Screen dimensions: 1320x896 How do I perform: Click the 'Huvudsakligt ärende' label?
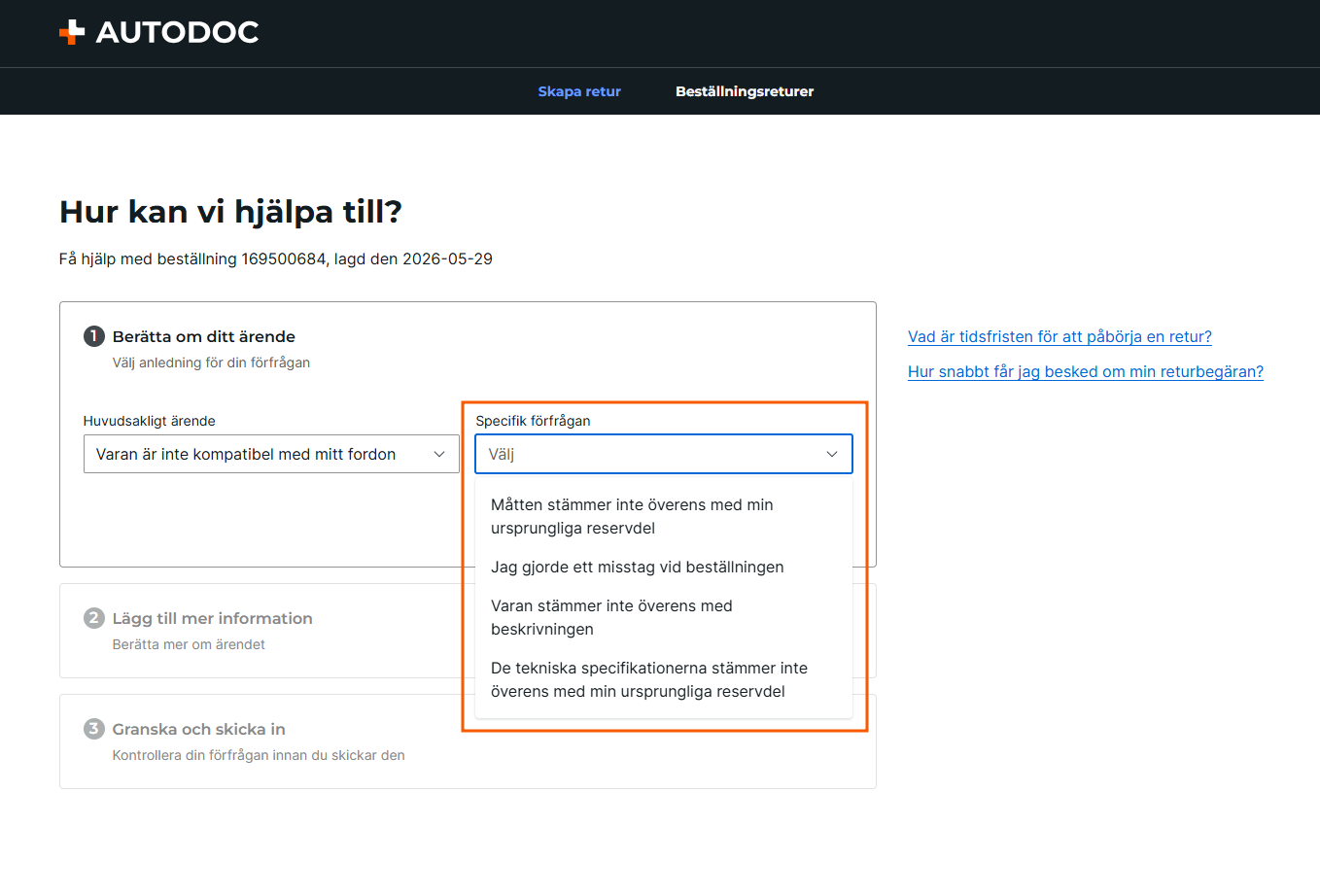coord(150,421)
